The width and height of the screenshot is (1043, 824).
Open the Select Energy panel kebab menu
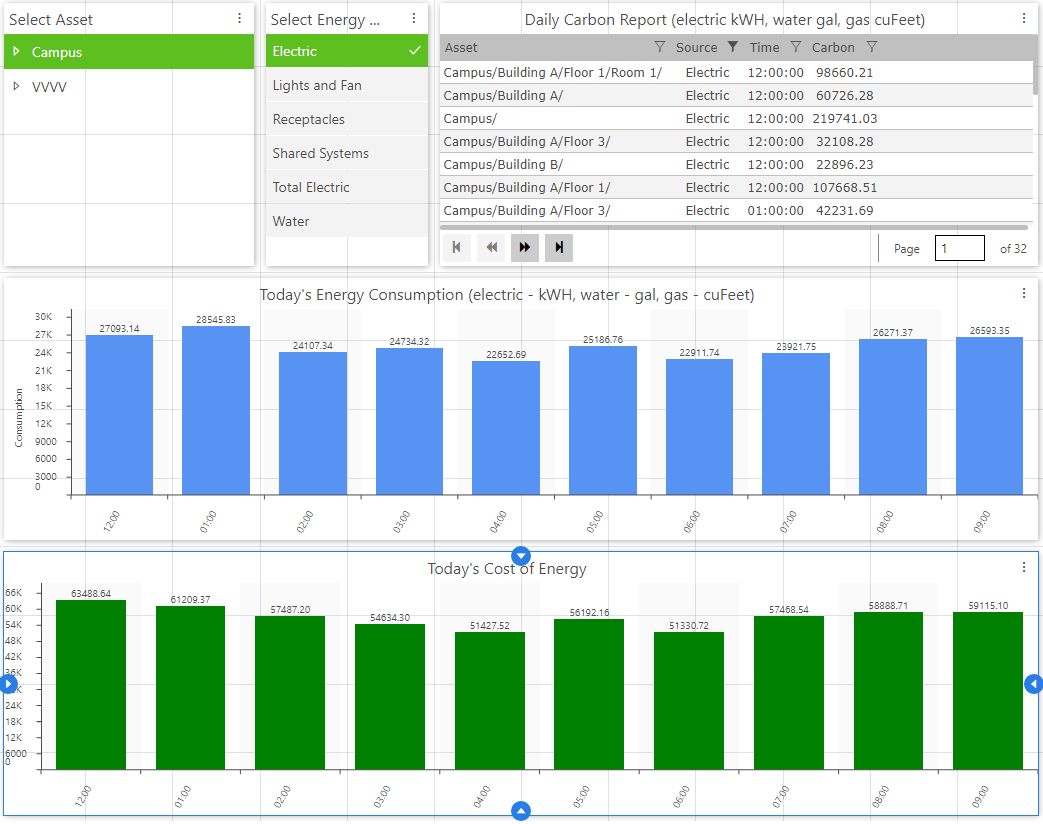tap(414, 19)
